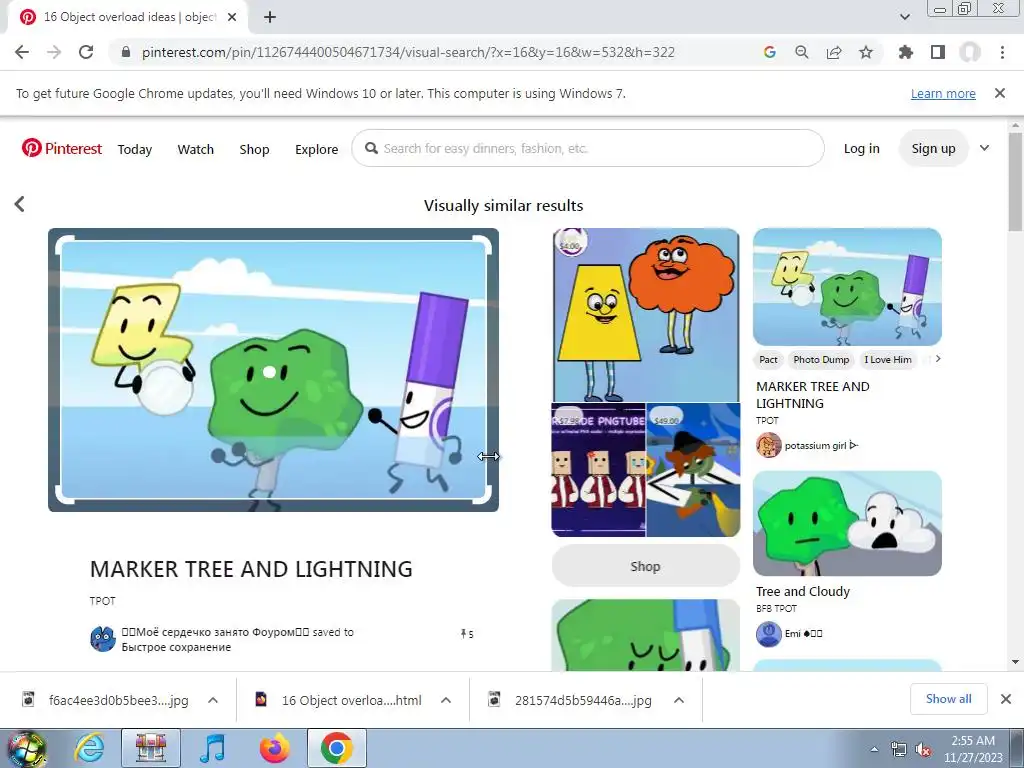The image size is (1024, 768).
Task: Bookmark this page with the star icon
Action: point(866,52)
